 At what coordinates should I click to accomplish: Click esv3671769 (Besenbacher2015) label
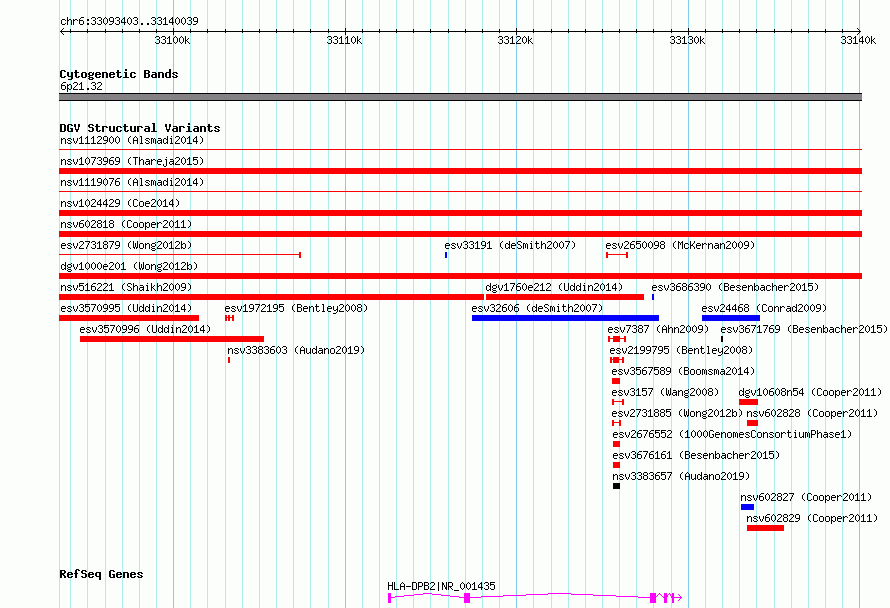click(x=804, y=329)
